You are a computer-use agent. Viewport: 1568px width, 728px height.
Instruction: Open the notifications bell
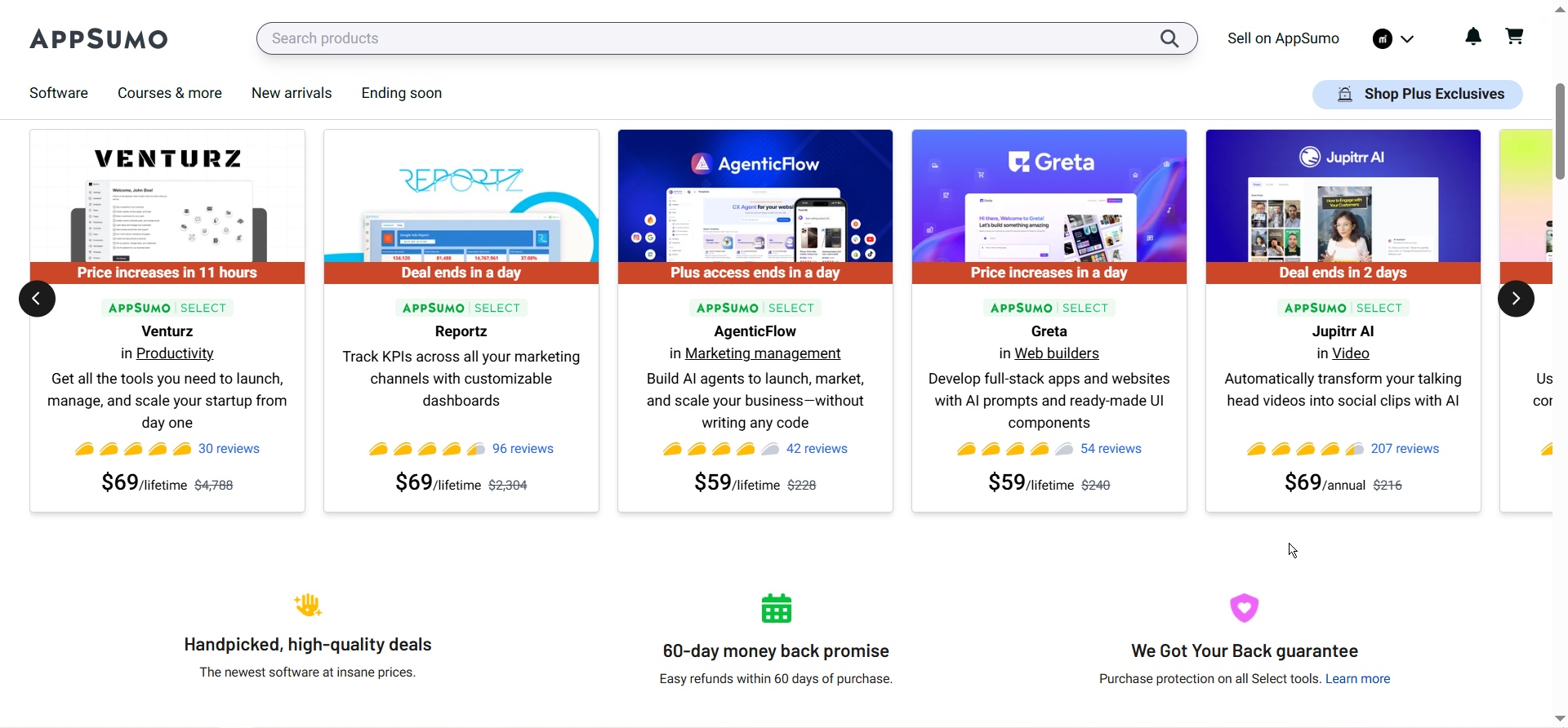[1472, 37]
